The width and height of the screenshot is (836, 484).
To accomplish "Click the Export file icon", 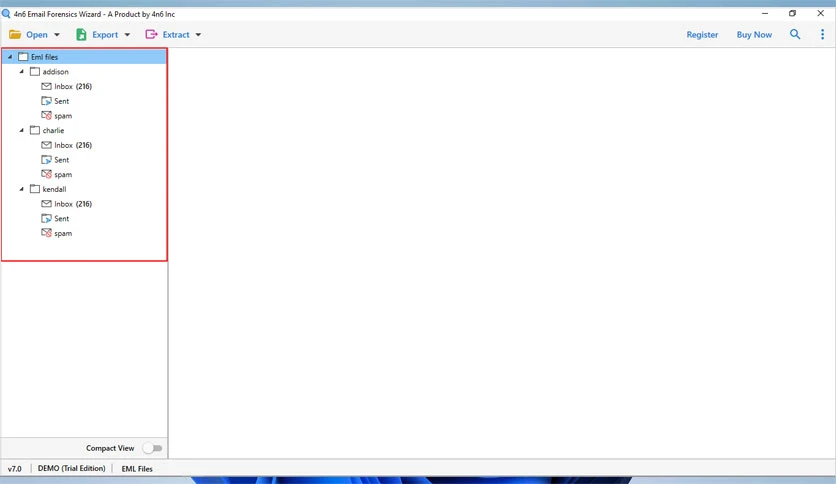I will click(x=81, y=35).
